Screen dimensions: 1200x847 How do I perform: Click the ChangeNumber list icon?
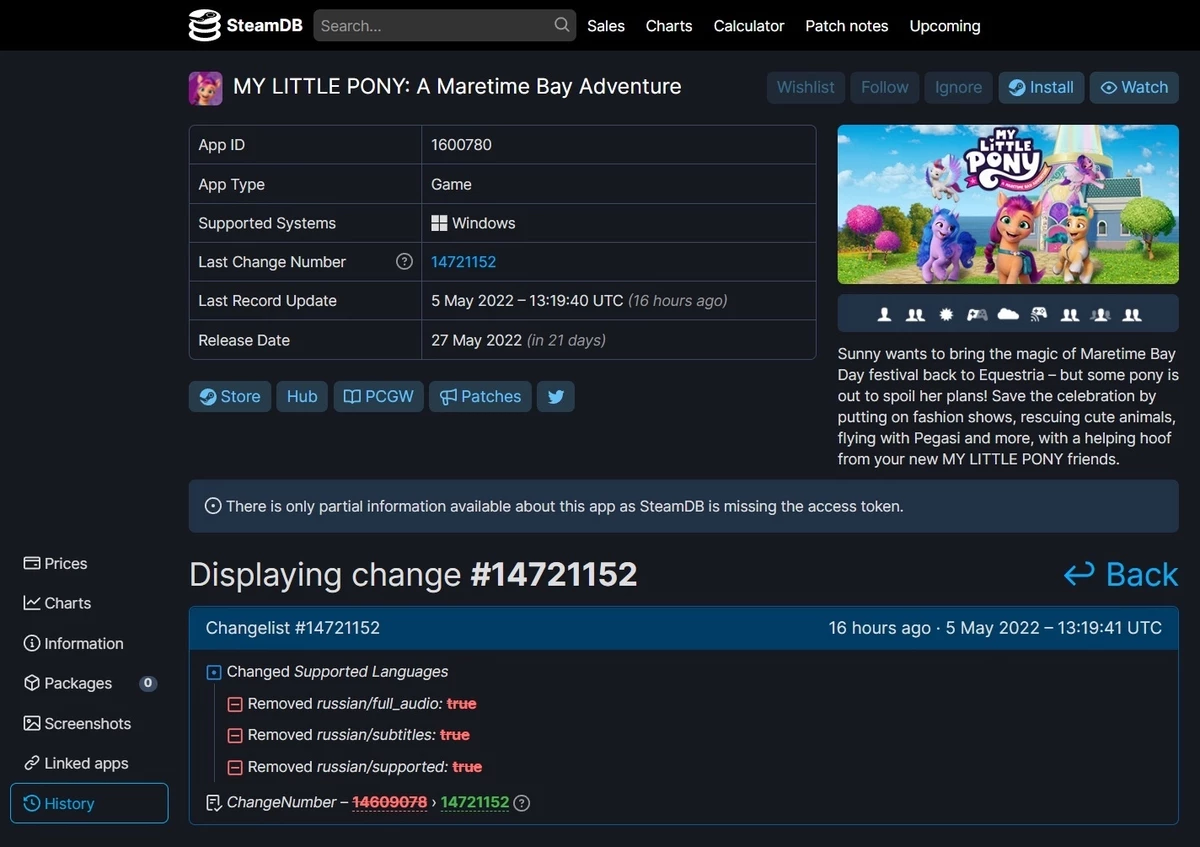(x=213, y=803)
